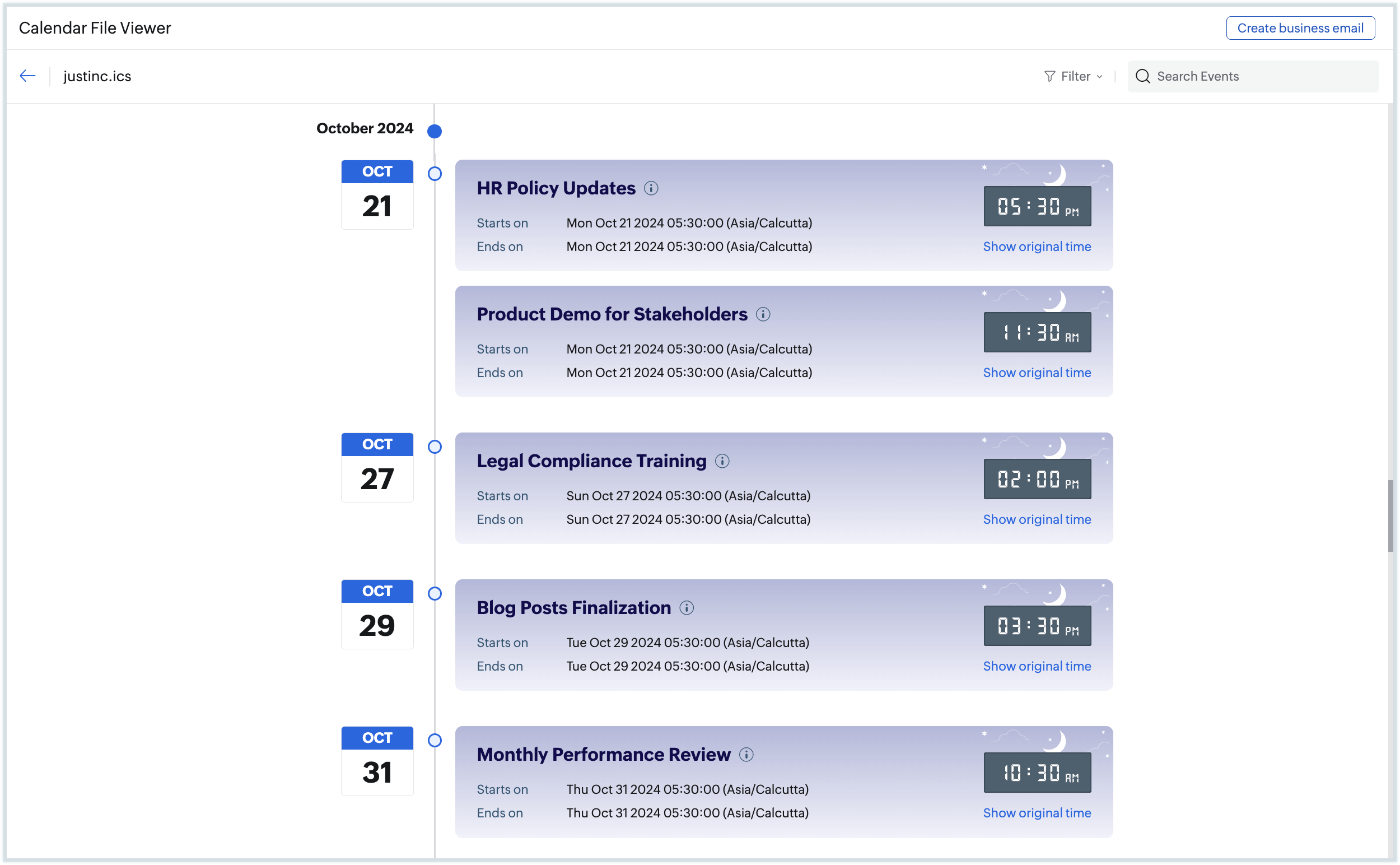
Task: Show original time for Blog Posts Finalization
Action: click(1036, 666)
